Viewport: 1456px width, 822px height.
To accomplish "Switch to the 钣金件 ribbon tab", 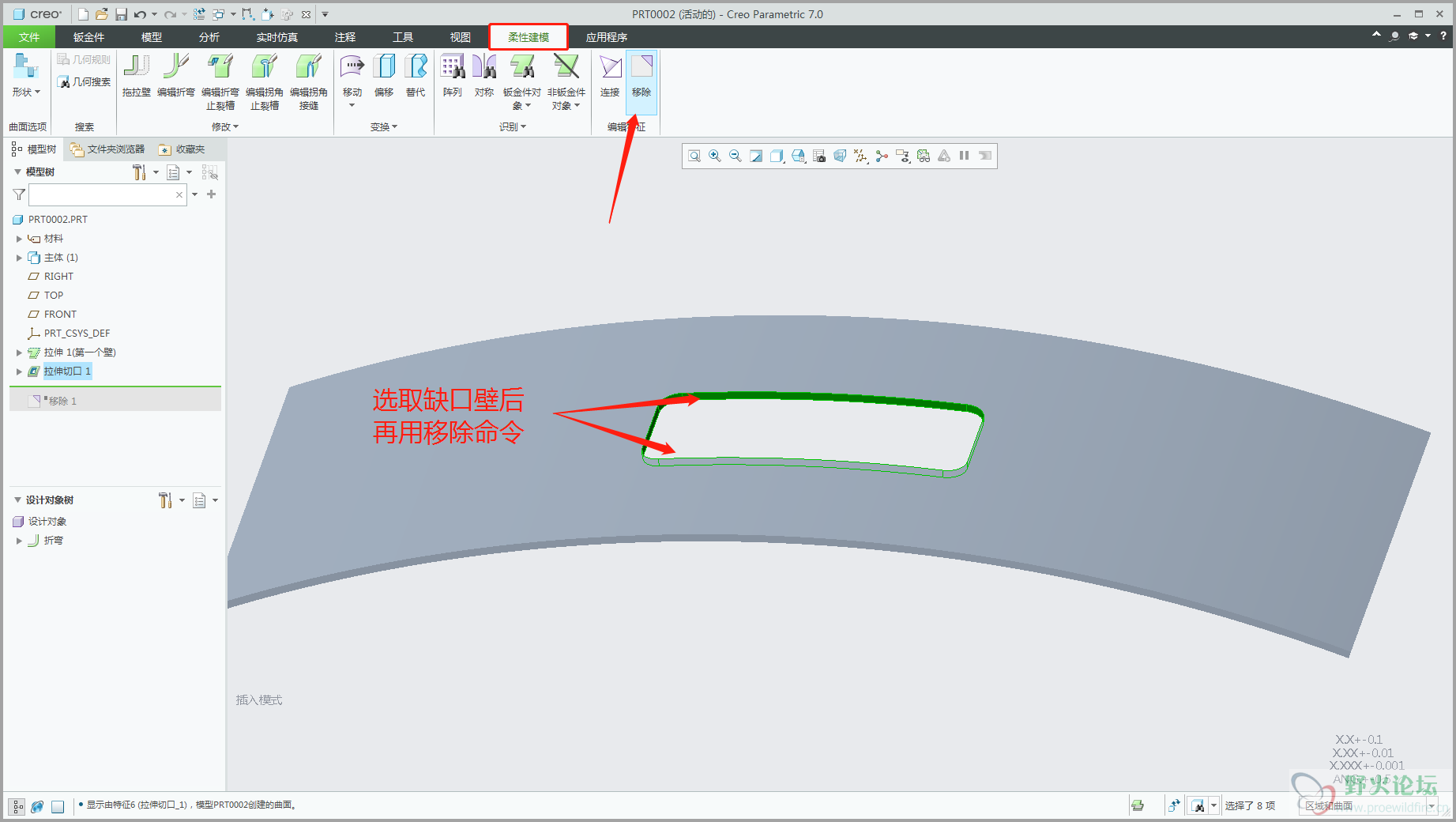I will click(x=88, y=37).
